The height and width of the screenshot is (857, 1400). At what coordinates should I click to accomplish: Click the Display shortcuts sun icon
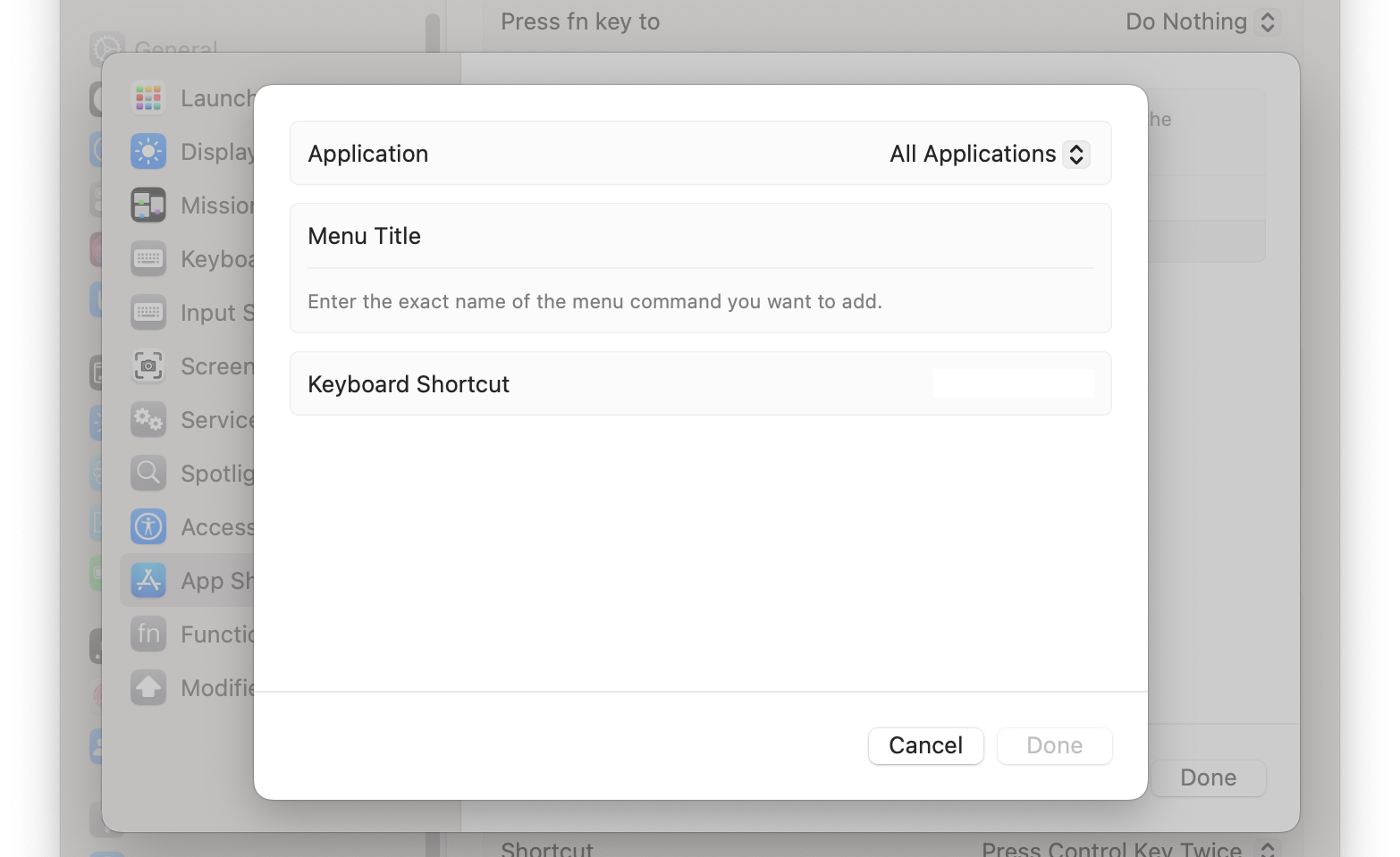148,152
